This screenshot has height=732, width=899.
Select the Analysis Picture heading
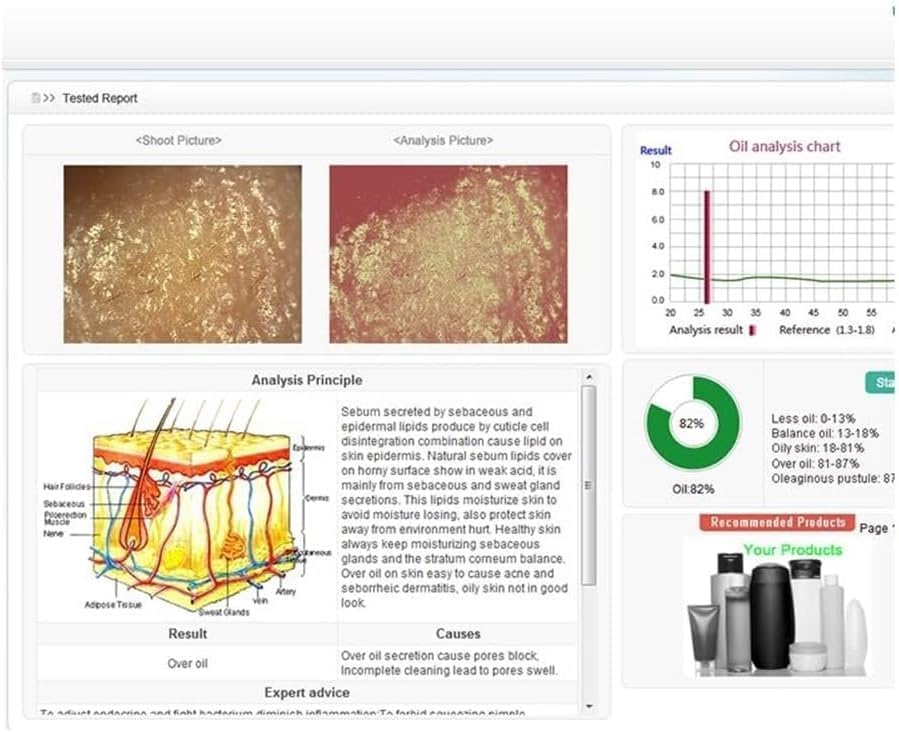tap(443, 141)
